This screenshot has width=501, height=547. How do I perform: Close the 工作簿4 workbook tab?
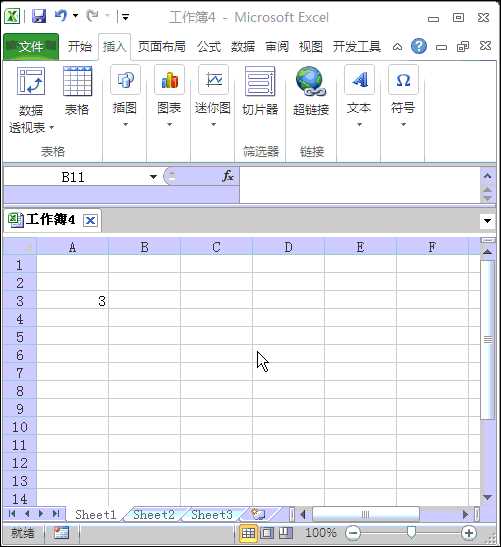[90, 220]
